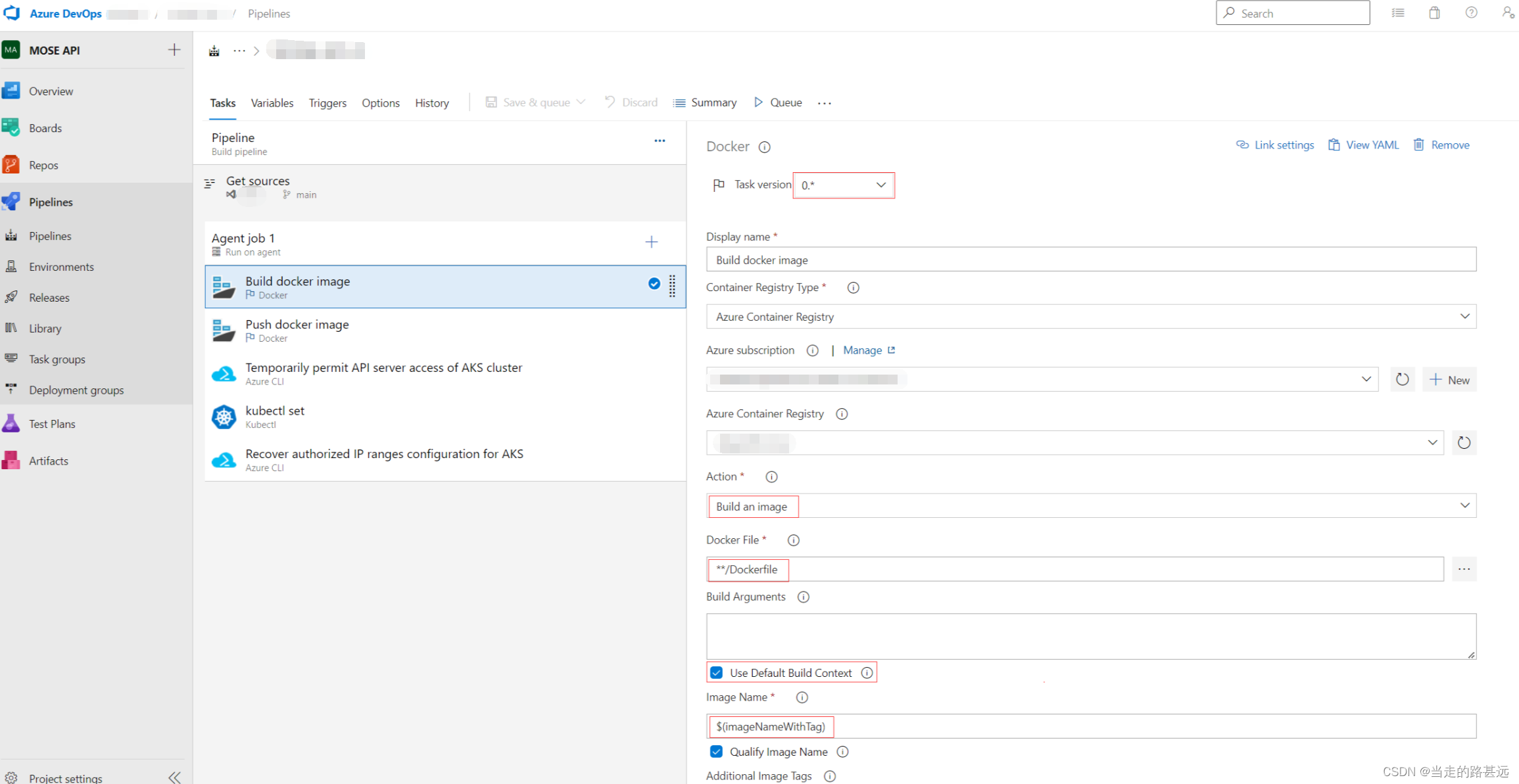Click the Docker task info icon
The image size is (1519, 784).
(764, 147)
